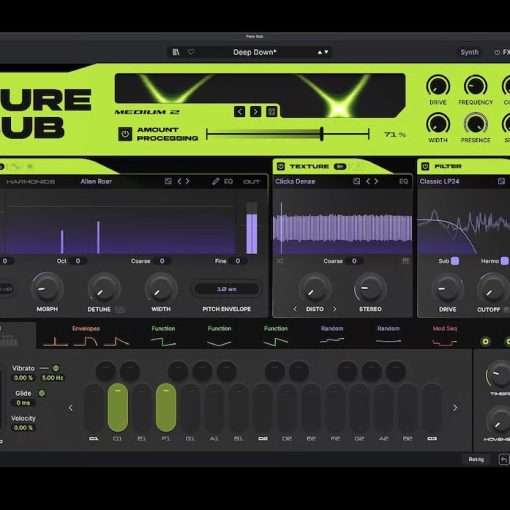Viewport: 510px width, 510px height.
Task: Switch to the FX tab
Action: 503,52
